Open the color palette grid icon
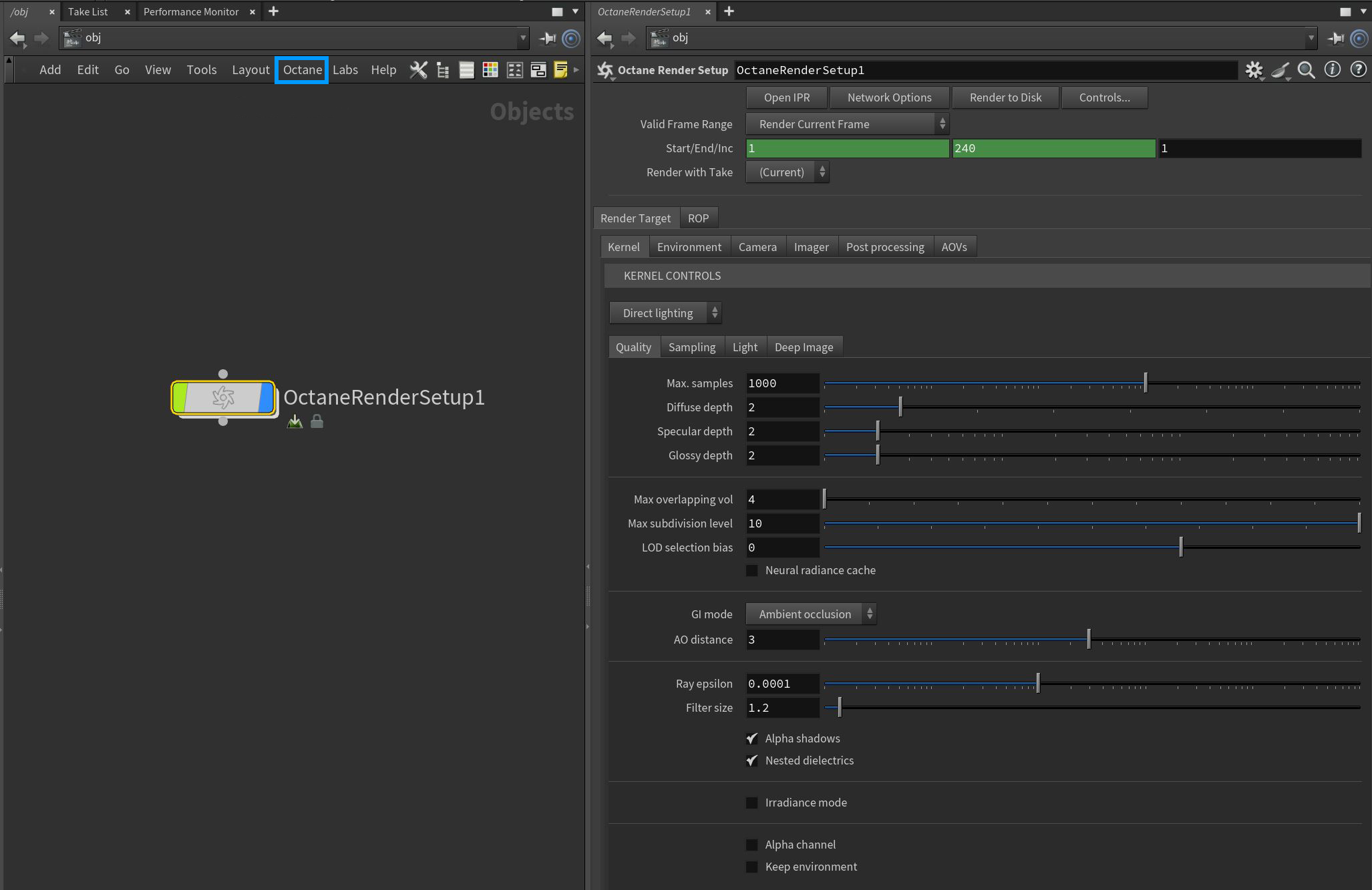This screenshot has width=1372, height=890. coord(490,70)
